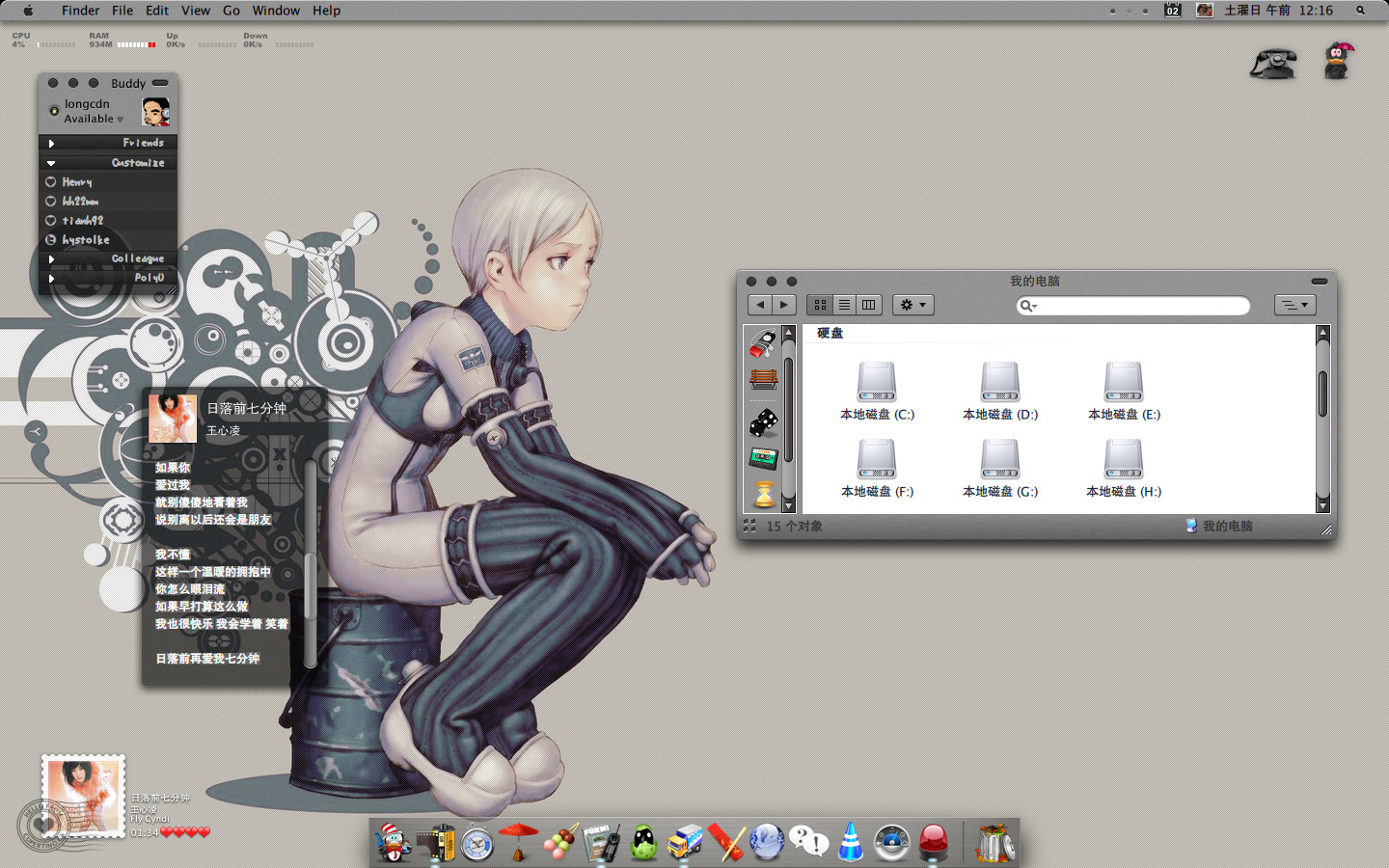Click the back navigation arrow button
Screen dimensions: 1389x868
(760, 305)
